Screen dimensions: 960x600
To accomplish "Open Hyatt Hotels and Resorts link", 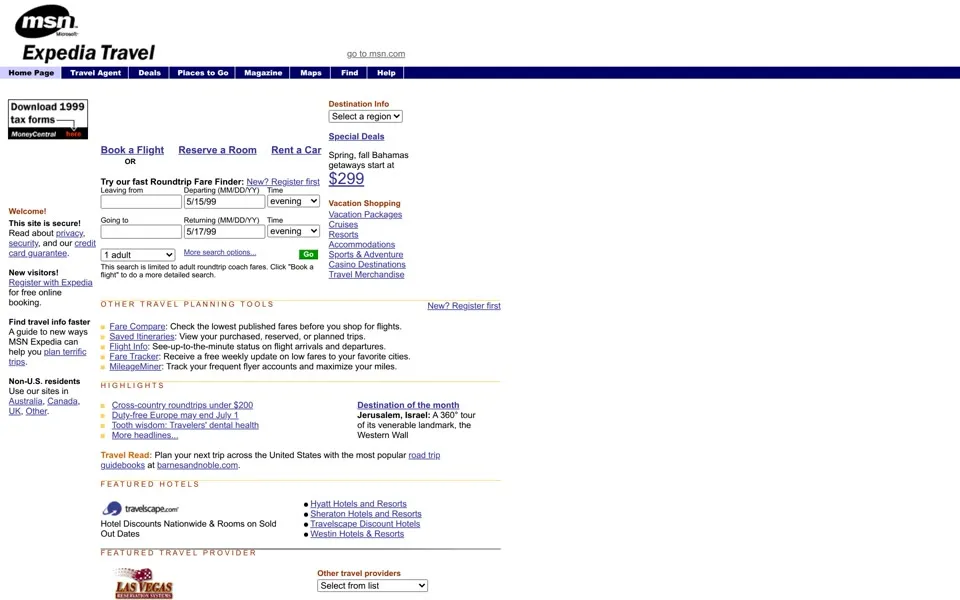I will [358, 504].
